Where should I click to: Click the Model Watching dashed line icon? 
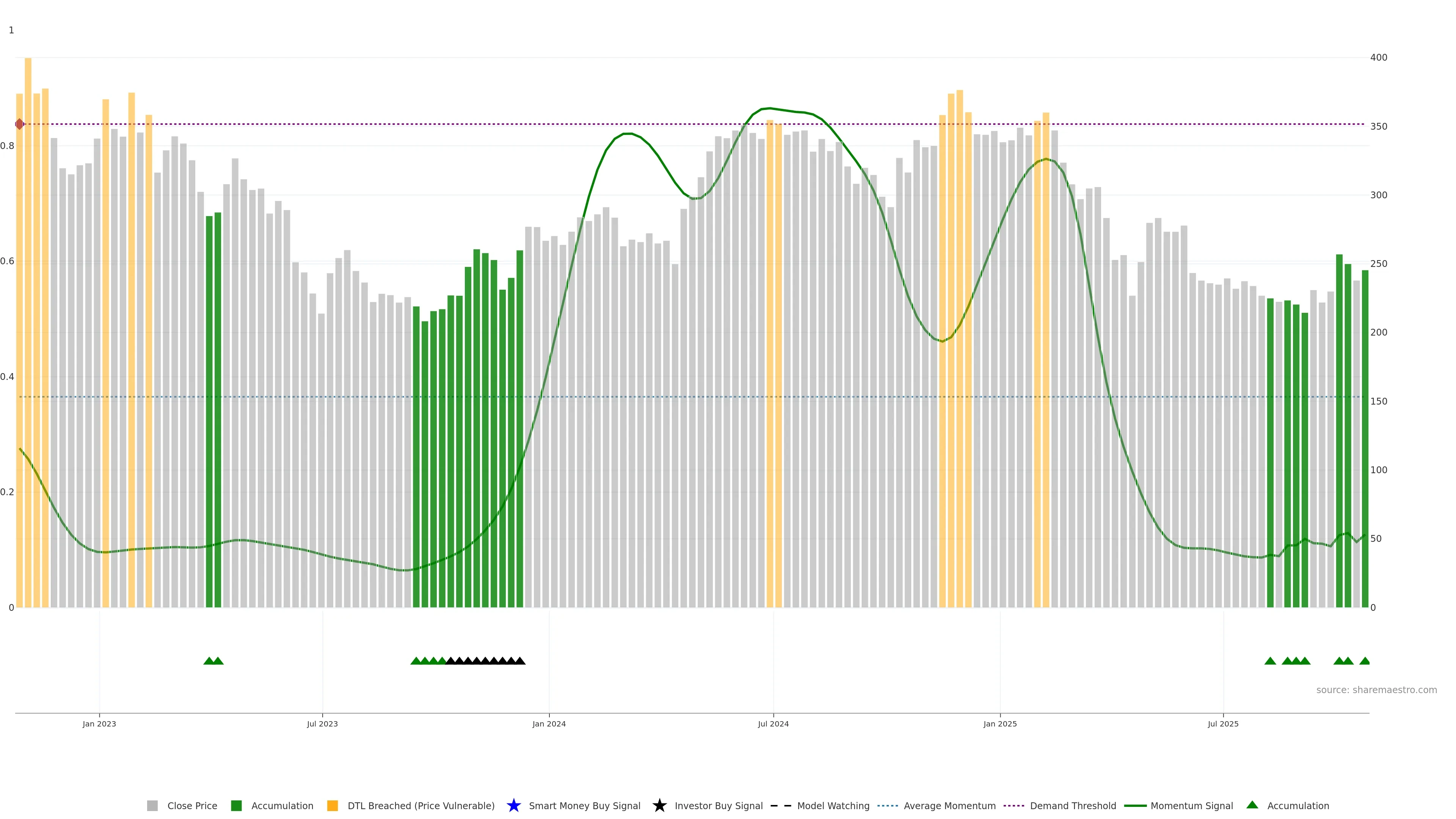click(781, 805)
